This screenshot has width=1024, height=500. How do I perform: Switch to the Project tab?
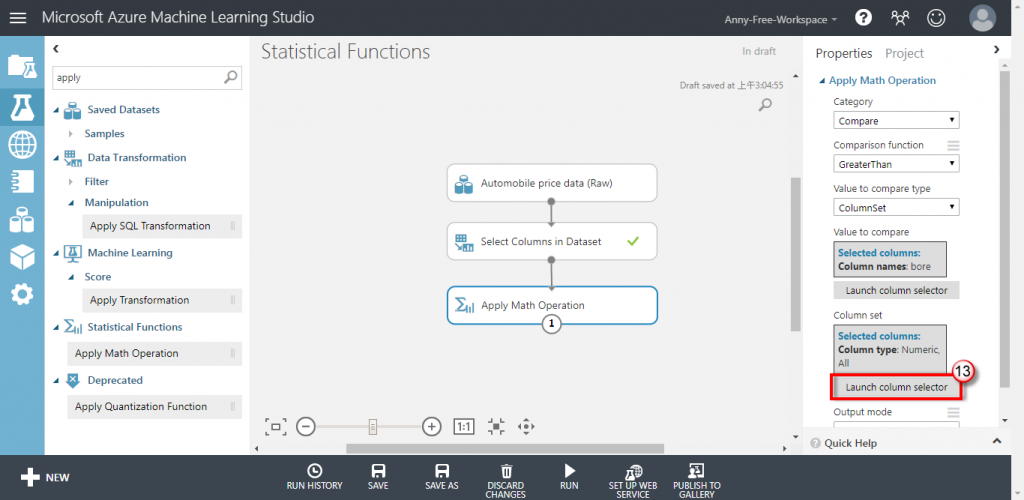coord(904,54)
